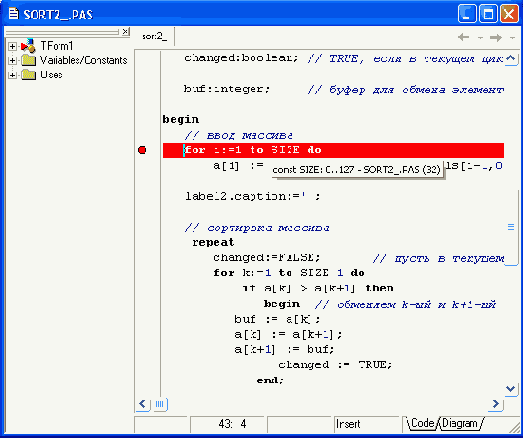Click the TForm1 class icon
Image resolution: width=523 pixels, height=438 pixels.
pyautogui.click(x=28, y=46)
